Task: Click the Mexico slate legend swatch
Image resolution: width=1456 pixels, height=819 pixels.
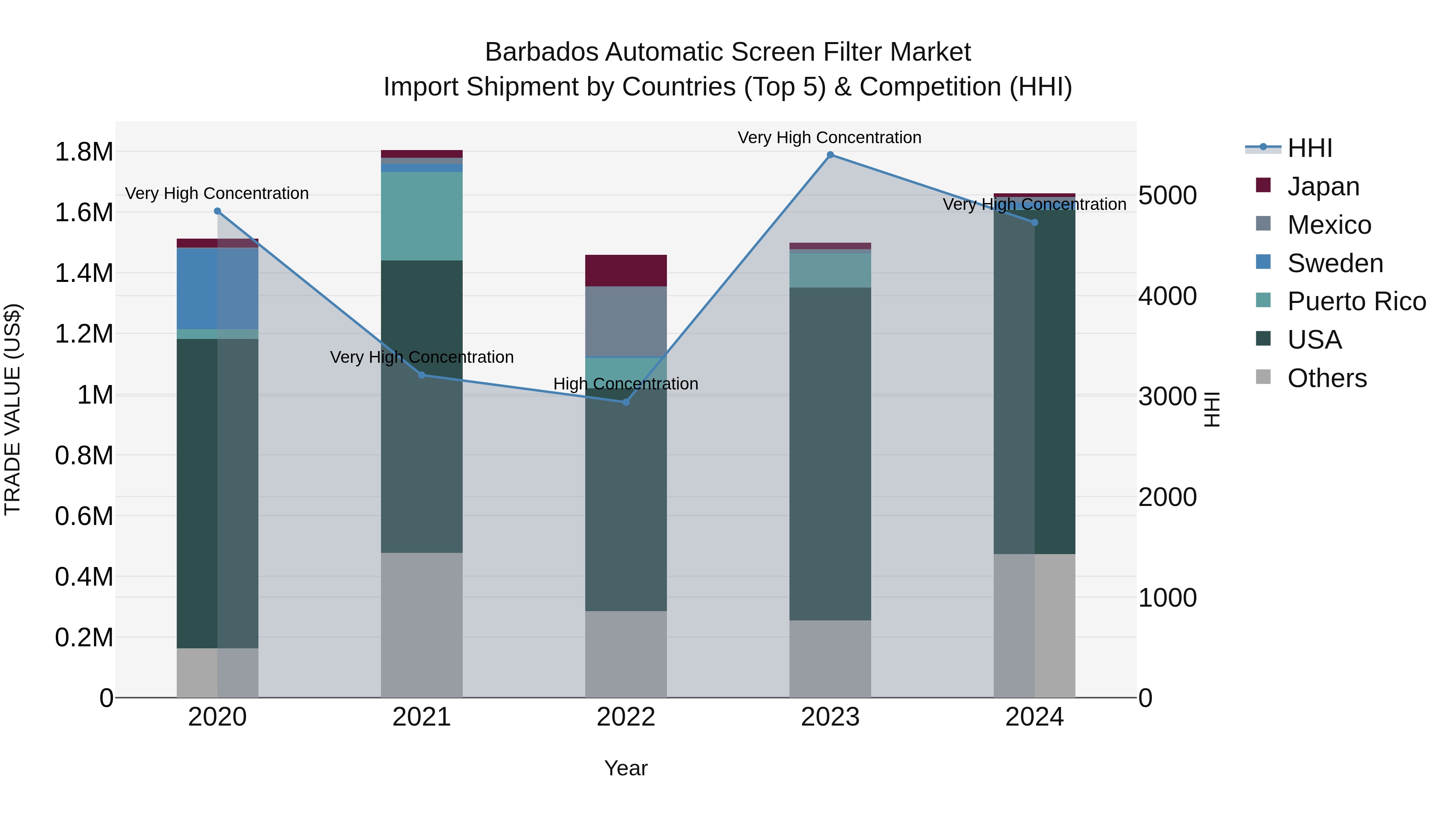Action: [1263, 224]
